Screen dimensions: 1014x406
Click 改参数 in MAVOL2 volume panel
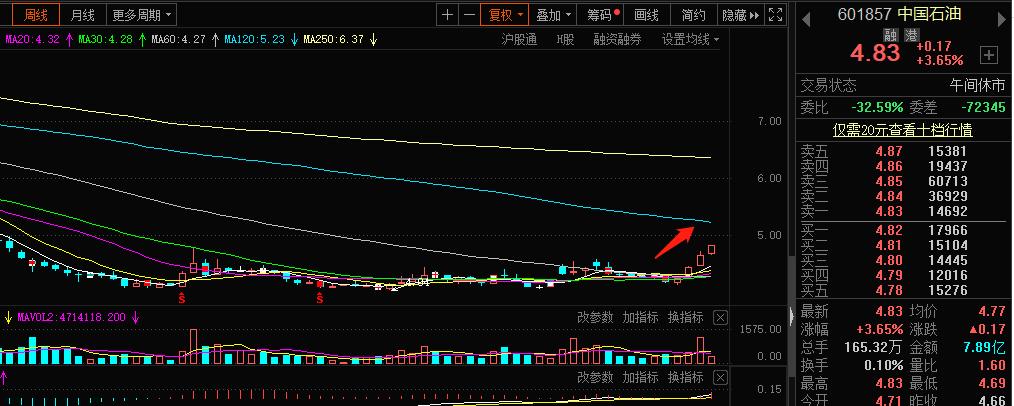point(595,317)
